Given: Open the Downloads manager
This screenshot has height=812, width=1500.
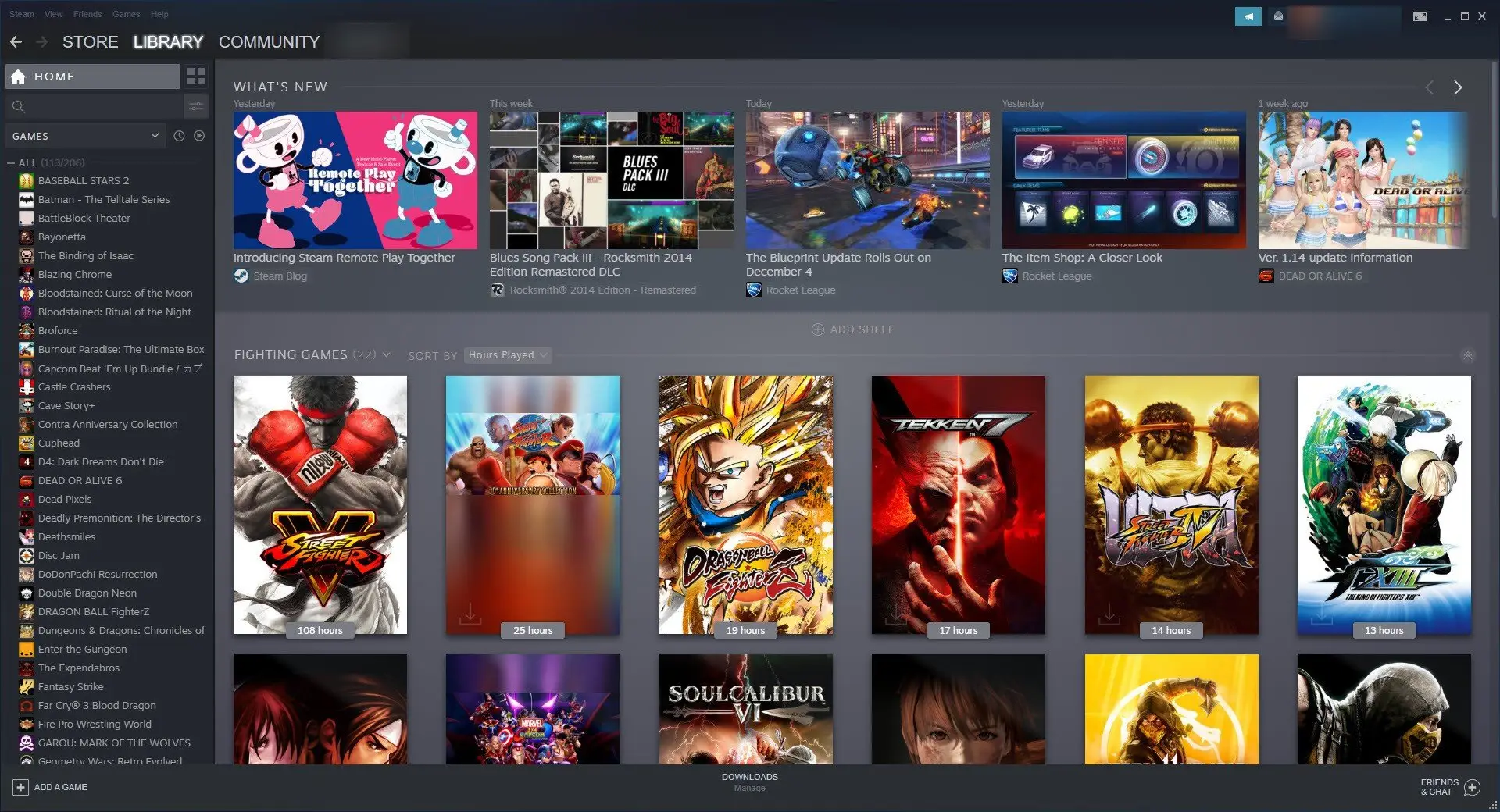Looking at the screenshot, I should pyautogui.click(x=750, y=782).
